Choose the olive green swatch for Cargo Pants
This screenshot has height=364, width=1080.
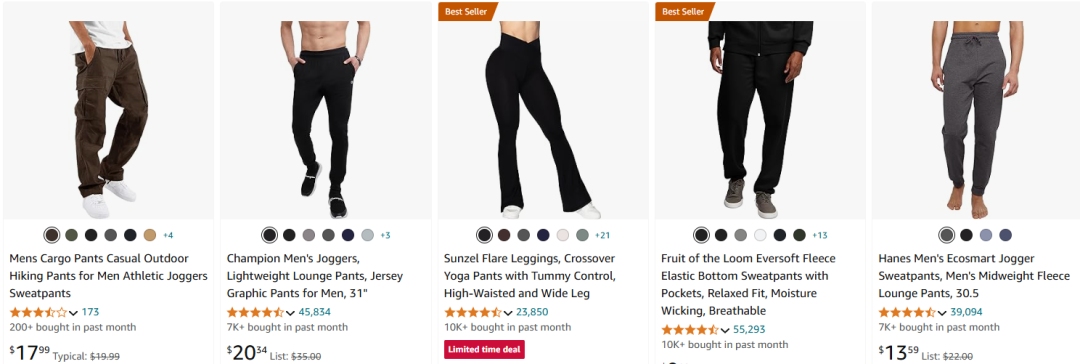[x=72, y=235]
